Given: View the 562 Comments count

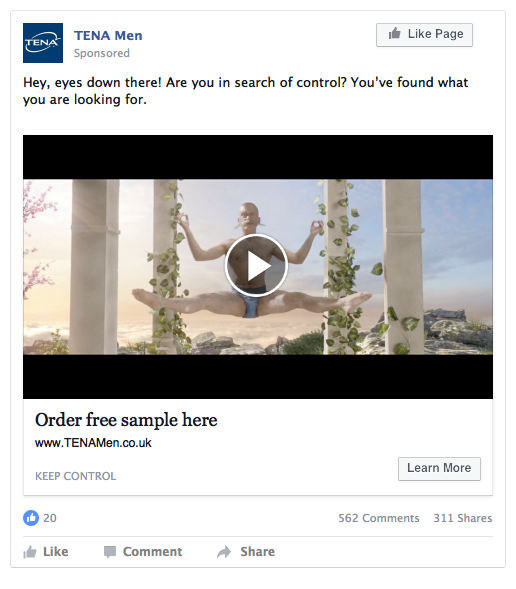Looking at the screenshot, I should [379, 518].
